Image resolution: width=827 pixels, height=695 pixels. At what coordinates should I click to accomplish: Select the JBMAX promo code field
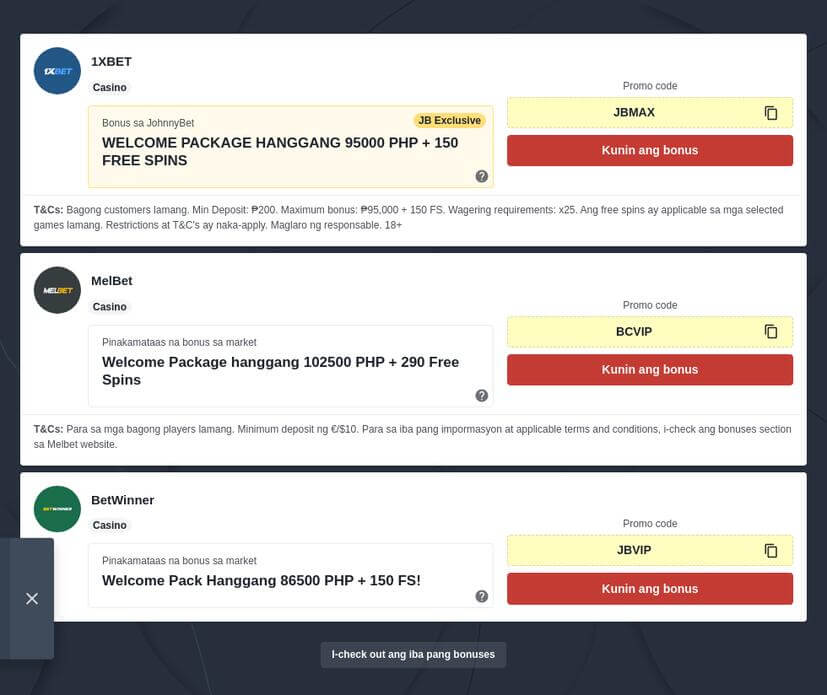pos(634,113)
